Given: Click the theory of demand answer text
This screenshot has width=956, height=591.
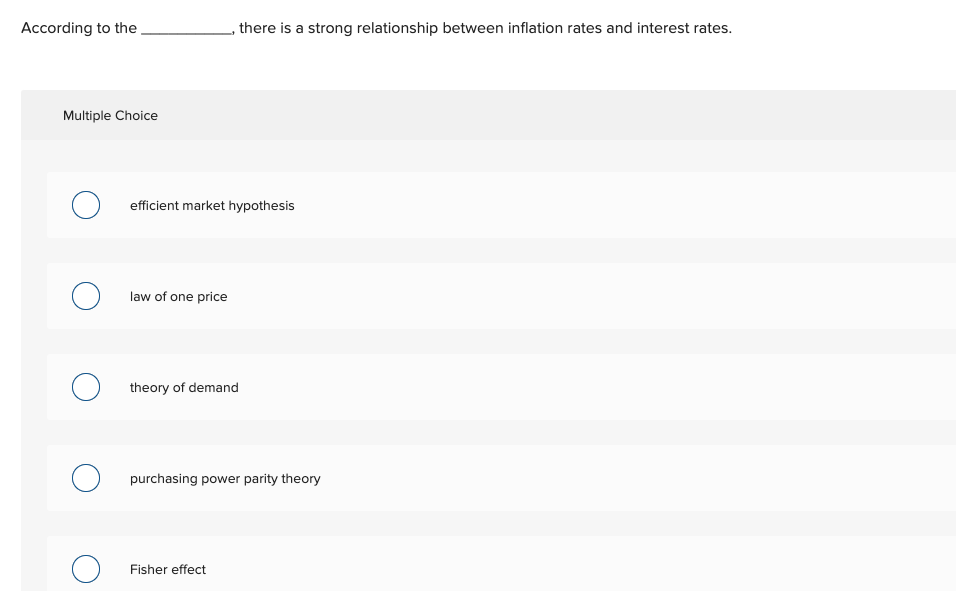Looking at the screenshot, I should tap(184, 387).
